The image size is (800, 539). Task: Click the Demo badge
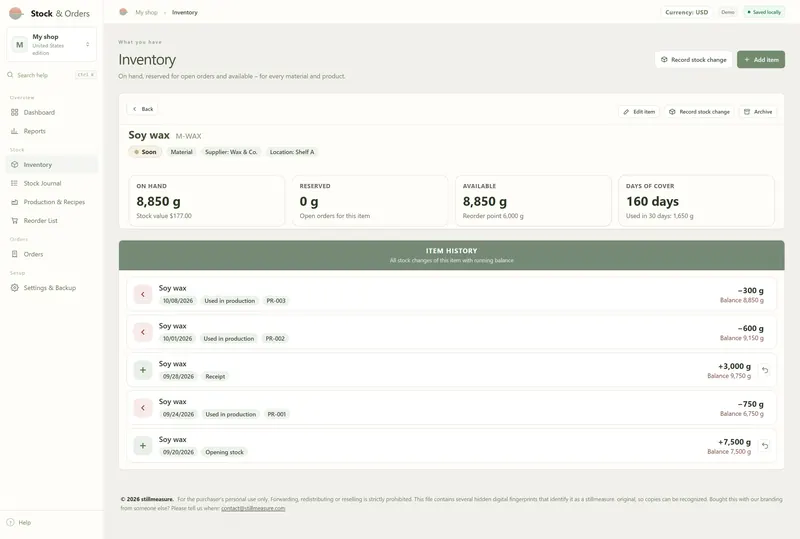click(728, 12)
